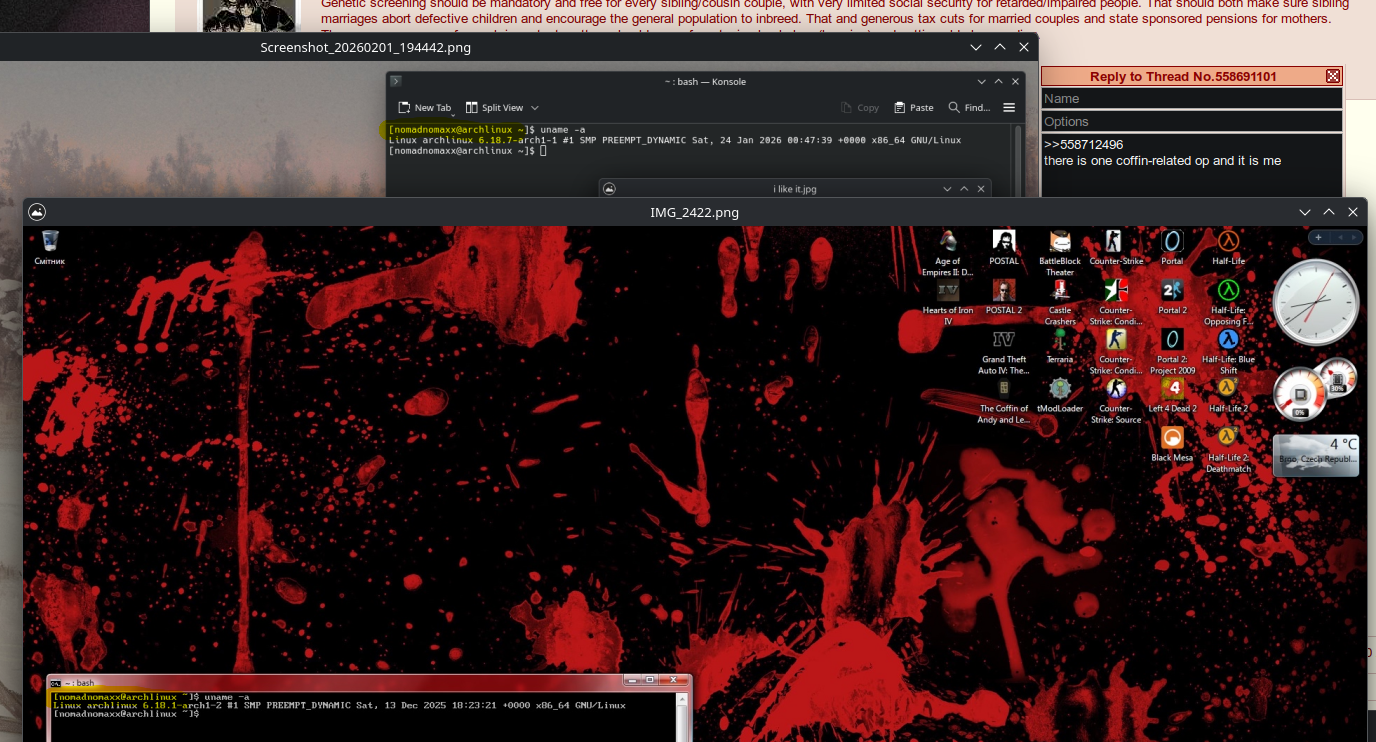
Task: Expand the Split View dropdown arrow in Konsole
Action: click(535, 108)
